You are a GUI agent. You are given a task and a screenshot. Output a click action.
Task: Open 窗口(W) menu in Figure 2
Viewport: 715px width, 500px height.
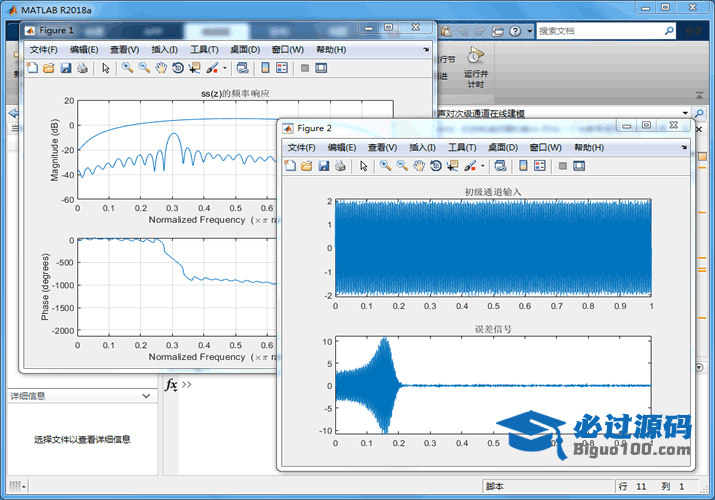546,148
